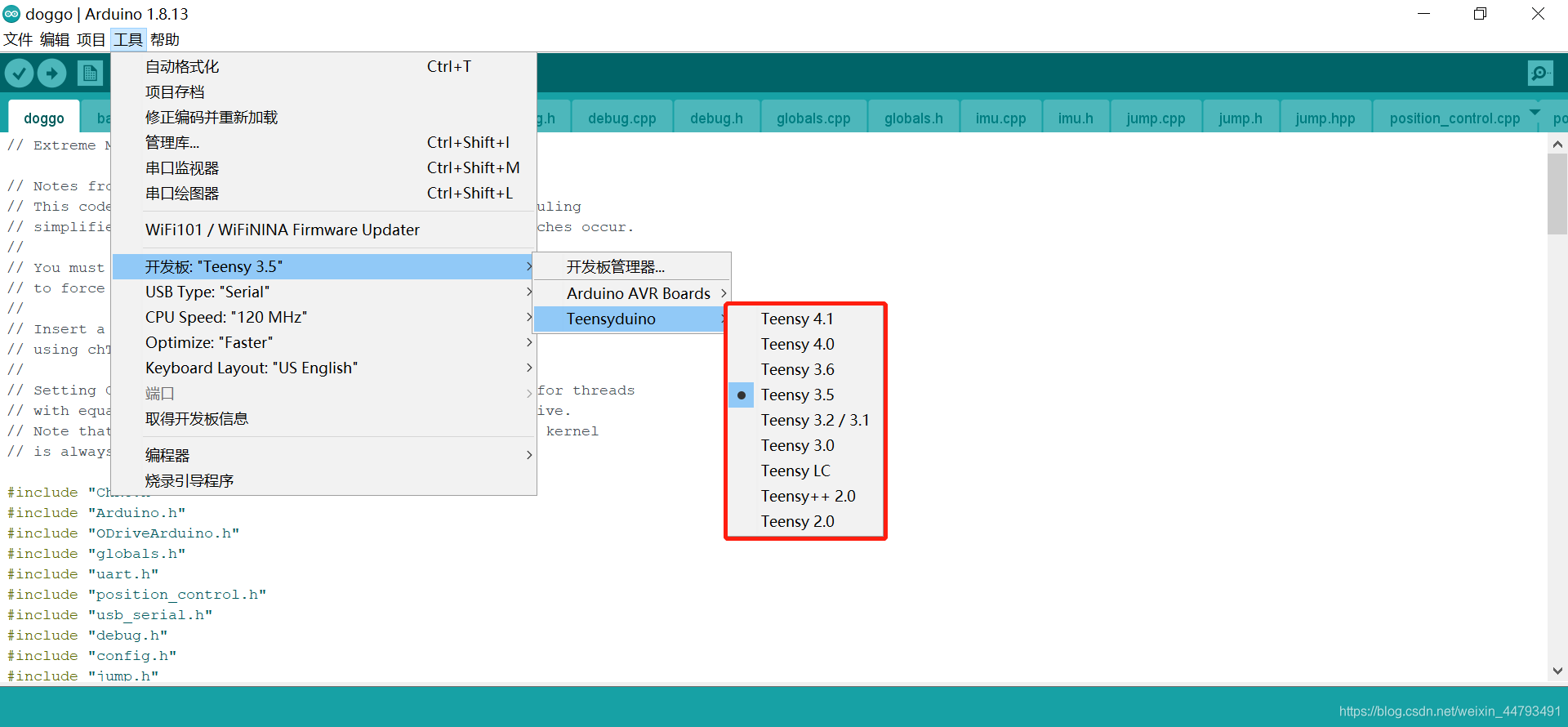The height and width of the screenshot is (727, 1568).
Task: Click the #include "ODriveArduino.h" line
Action: point(123,533)
